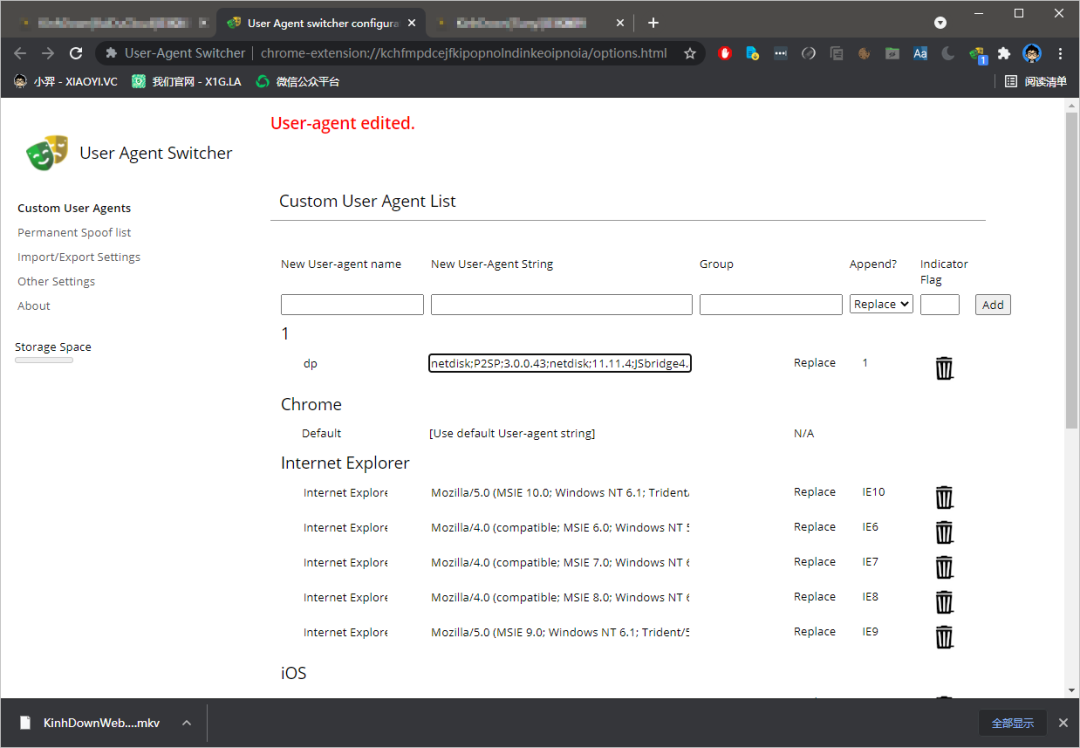The image size is (1080, 748).
Task: Focus the New User-Agent String field
Action: [x=561, y=304]
